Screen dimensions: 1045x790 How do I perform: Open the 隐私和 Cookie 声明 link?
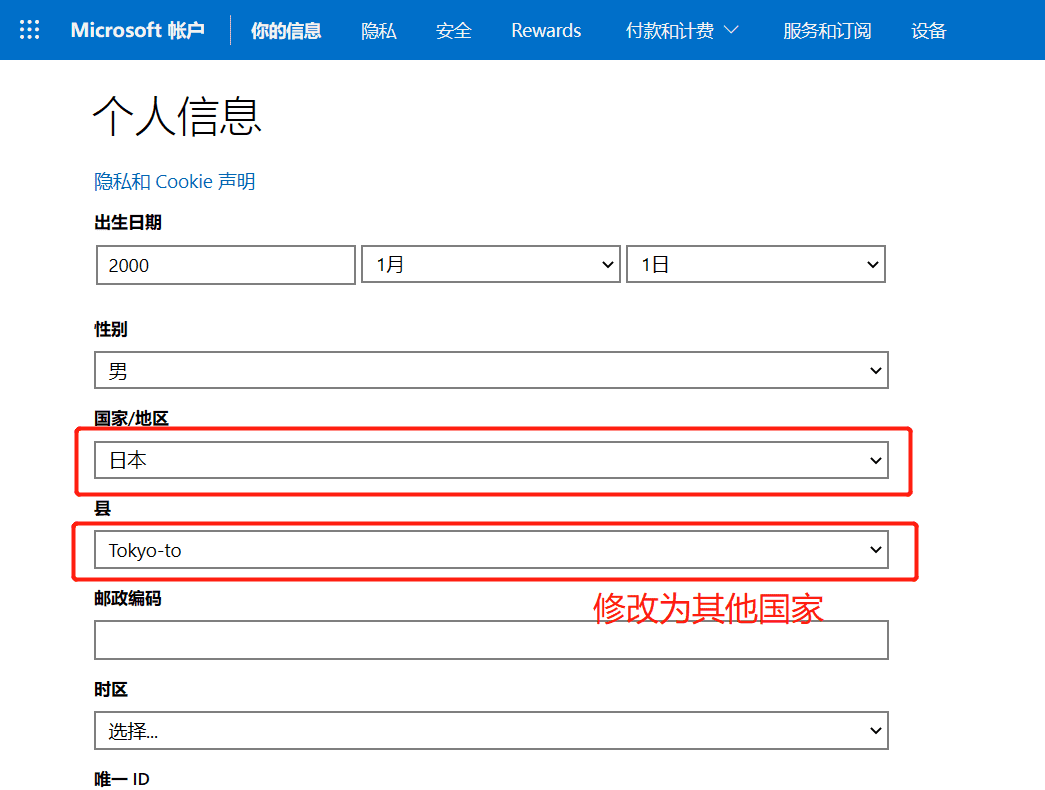pyautogui.click(x=175, y=181)
